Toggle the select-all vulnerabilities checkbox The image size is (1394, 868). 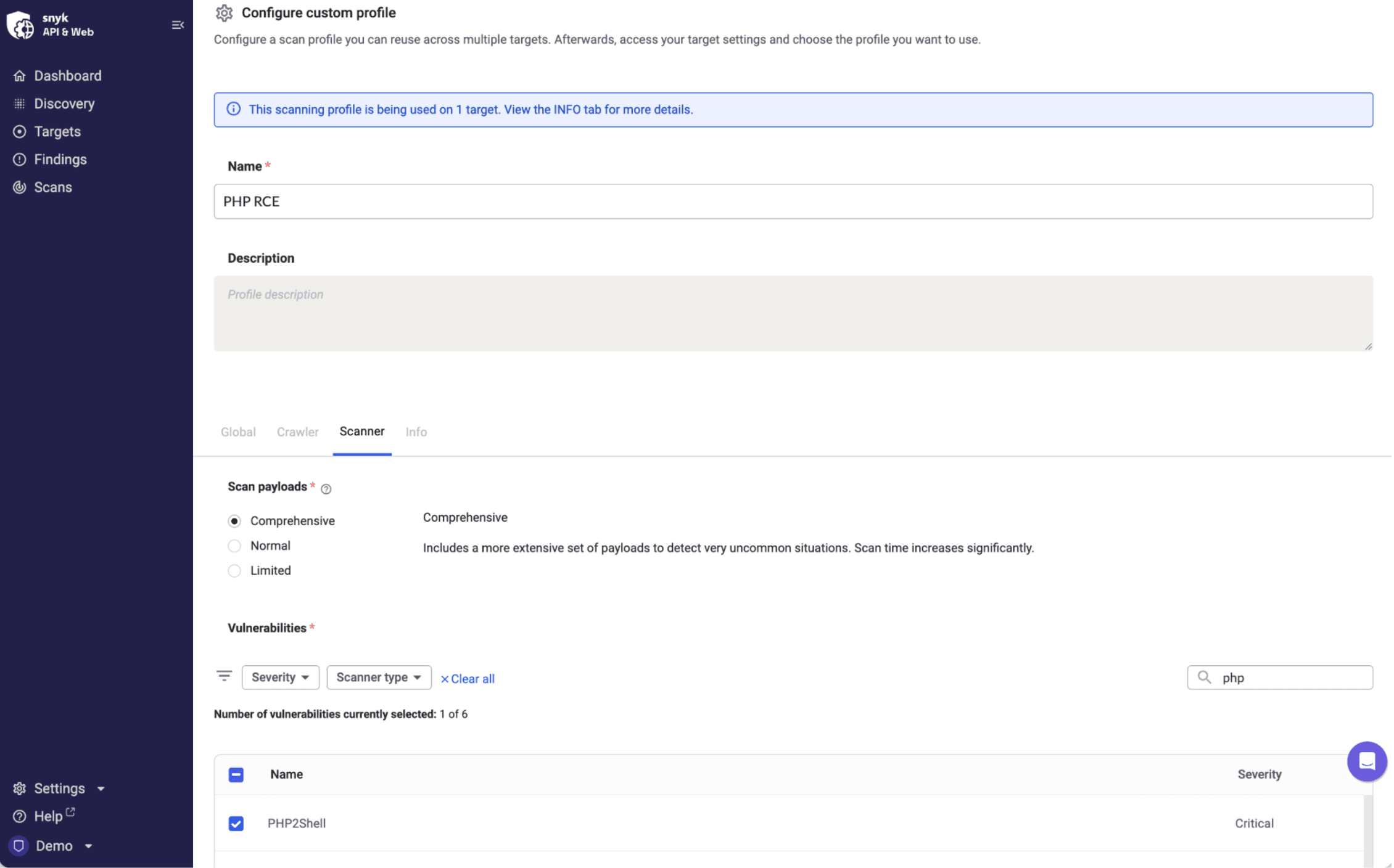pos(236,774)
